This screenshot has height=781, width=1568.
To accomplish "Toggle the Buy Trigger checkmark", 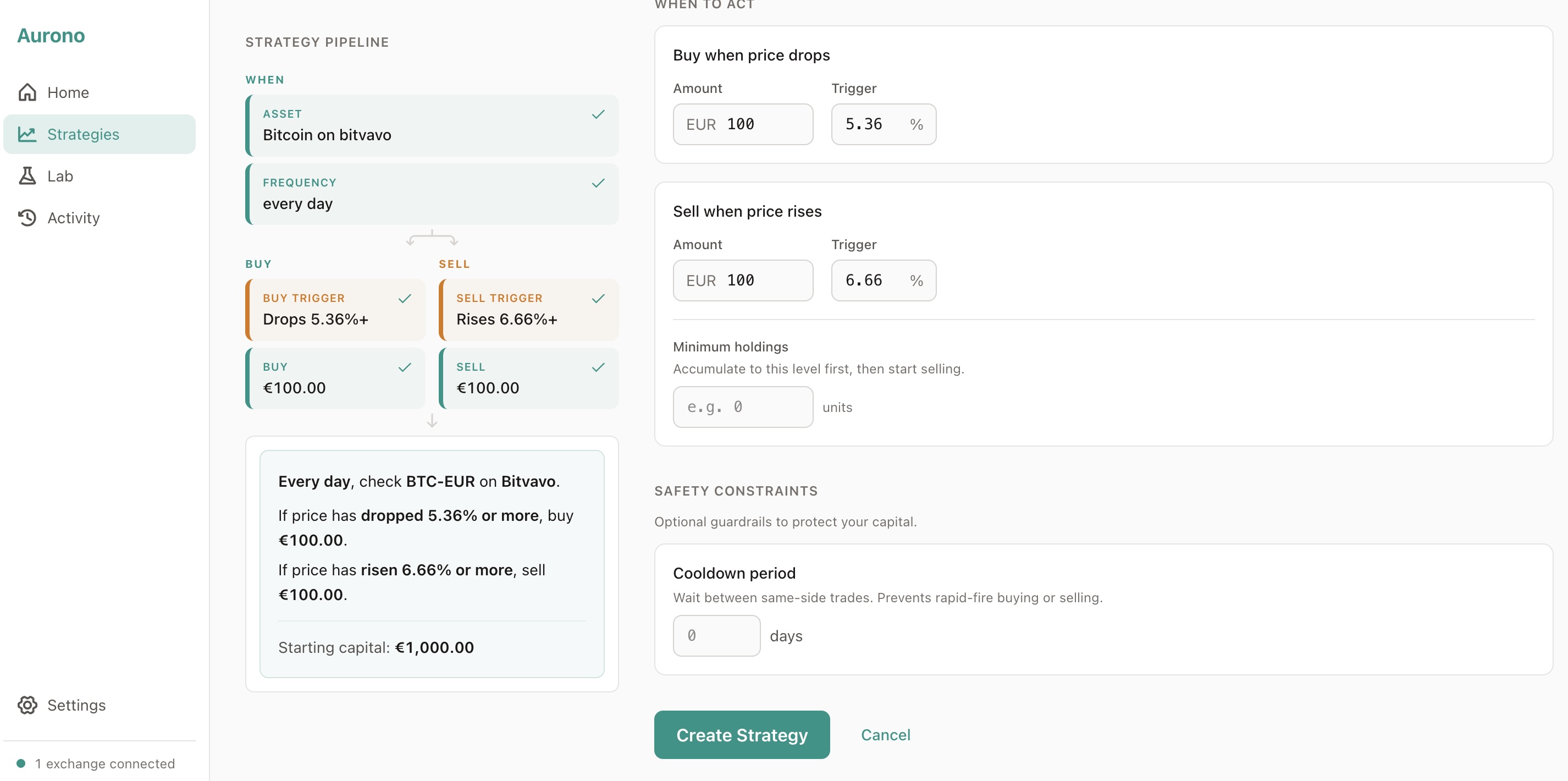I will tap(405, 298).
